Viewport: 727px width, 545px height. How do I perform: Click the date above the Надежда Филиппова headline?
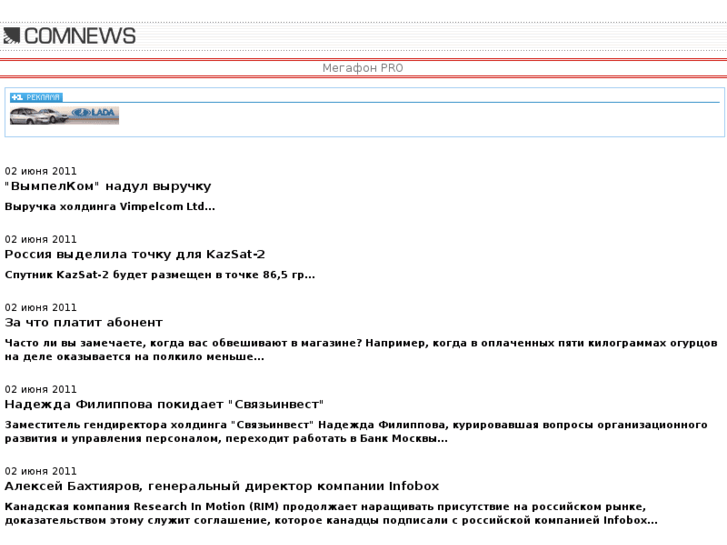[x=41, y=389]
